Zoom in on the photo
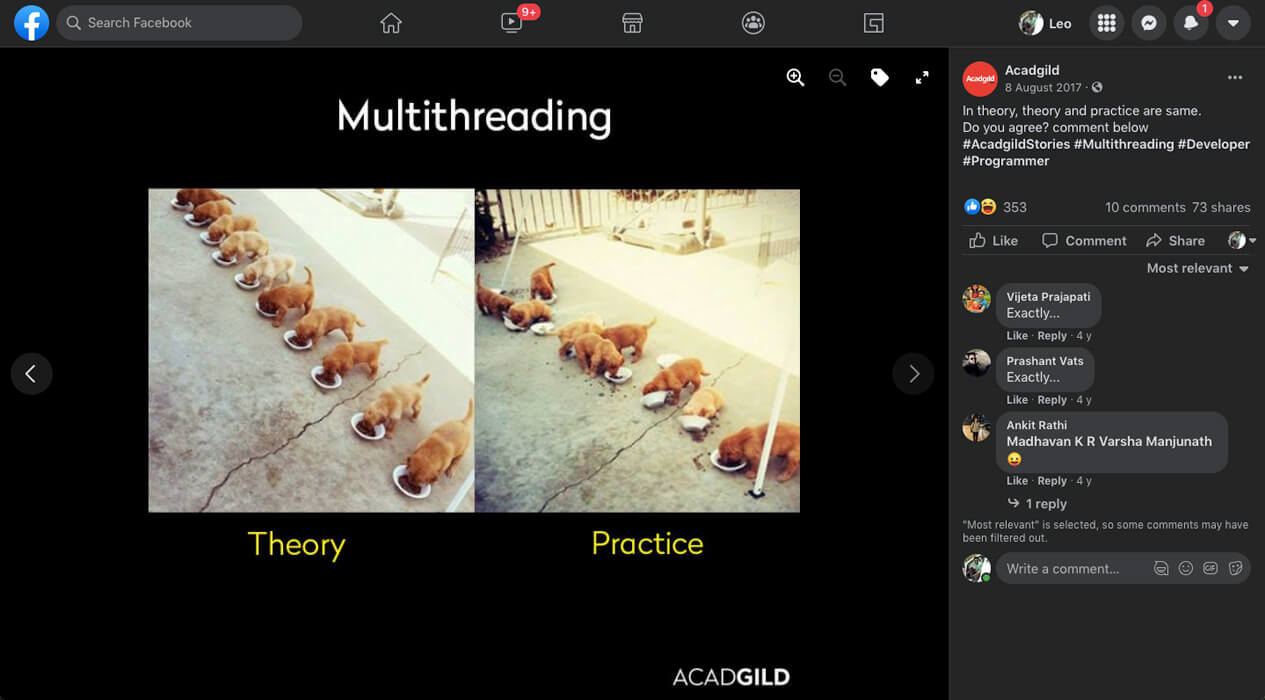Viewport: 1265px width, 700px height. (x=795, y=78)
